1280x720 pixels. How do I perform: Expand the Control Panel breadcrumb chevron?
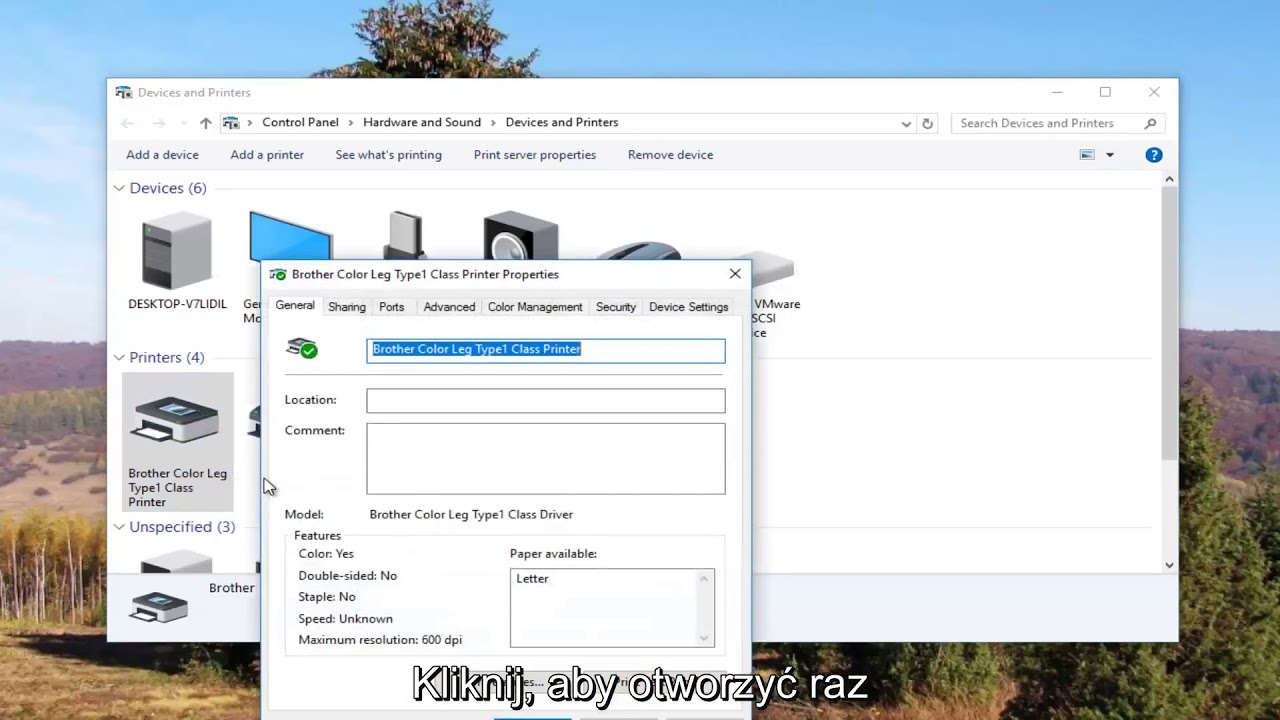coord(351,122)
